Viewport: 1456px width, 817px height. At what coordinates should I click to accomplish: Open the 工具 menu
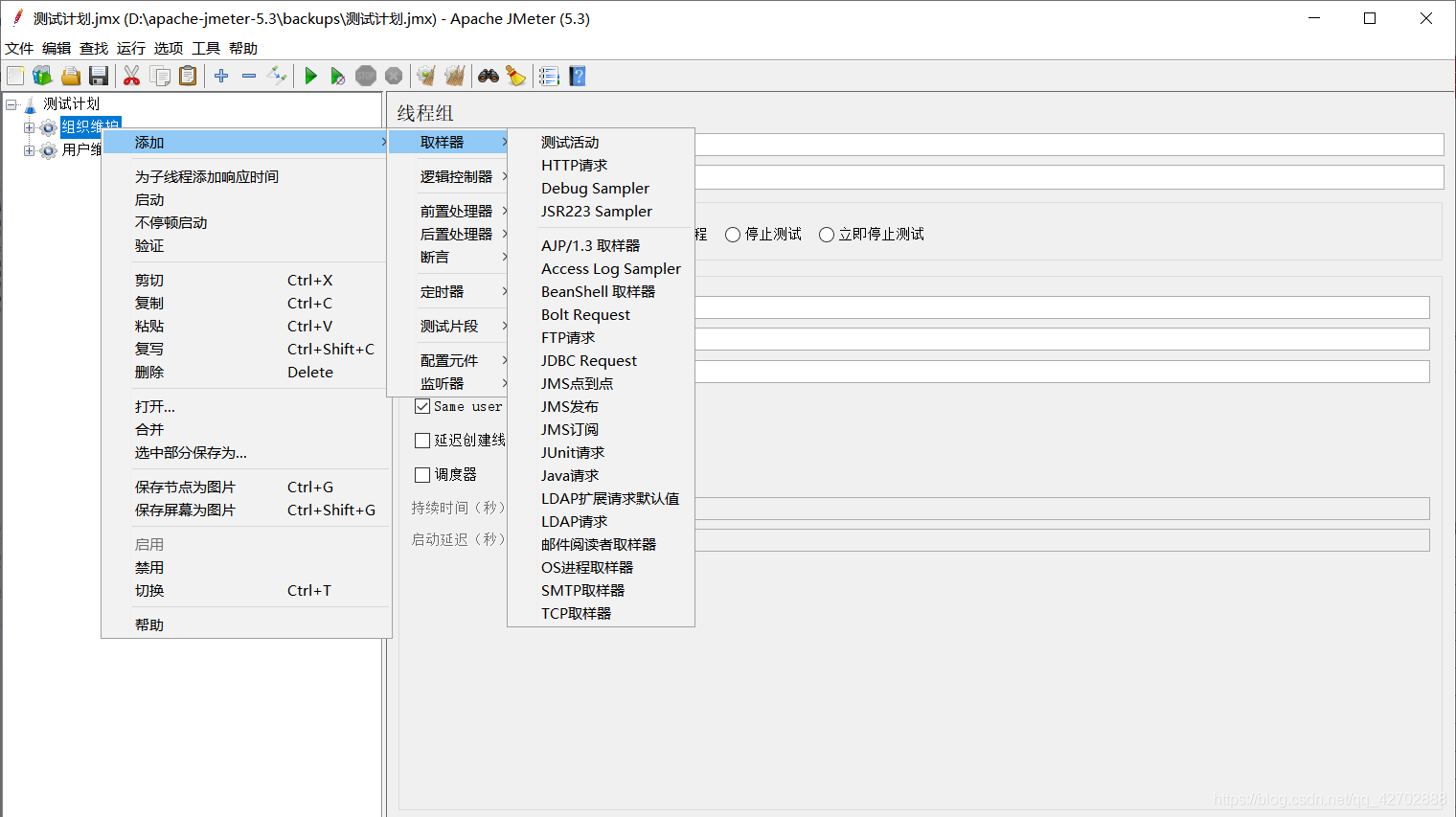tap(206, 48)
